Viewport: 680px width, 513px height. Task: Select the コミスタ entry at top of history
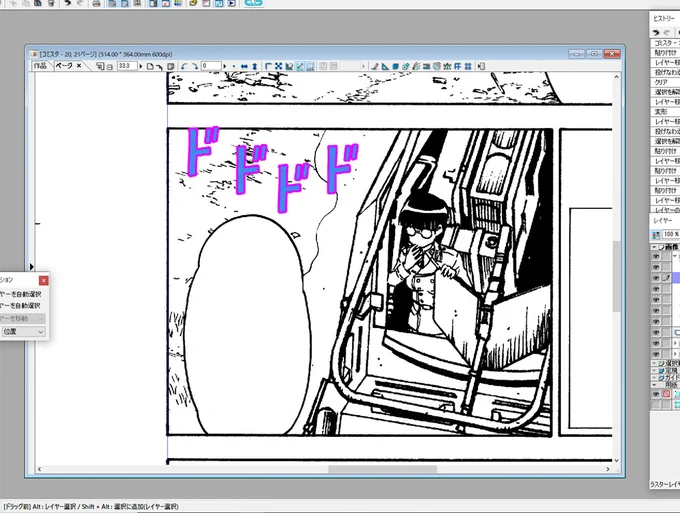[x=665, y=43]
